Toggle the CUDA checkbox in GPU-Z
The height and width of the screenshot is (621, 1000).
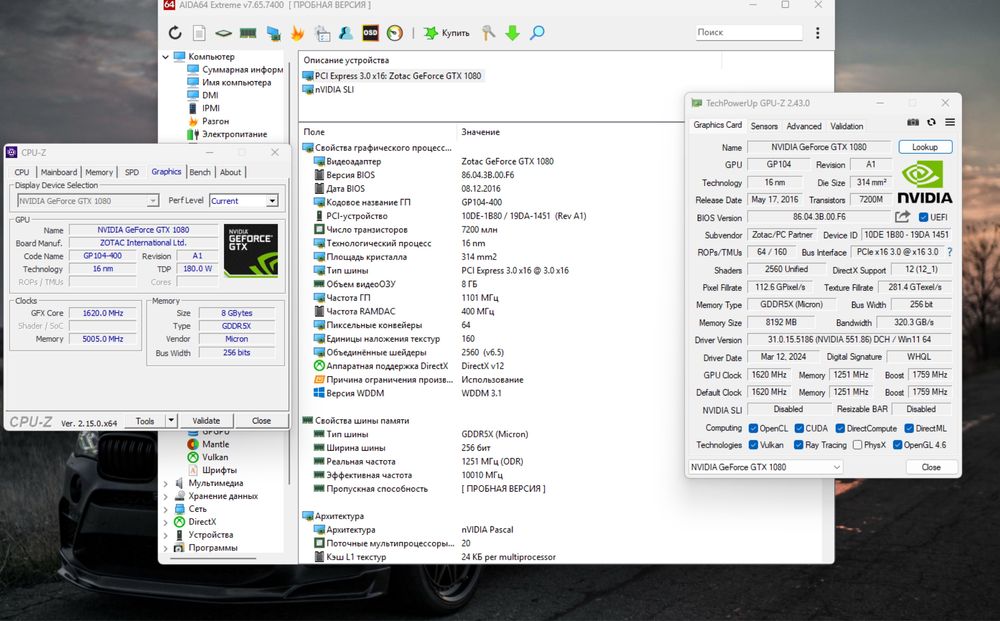(799, 428)
